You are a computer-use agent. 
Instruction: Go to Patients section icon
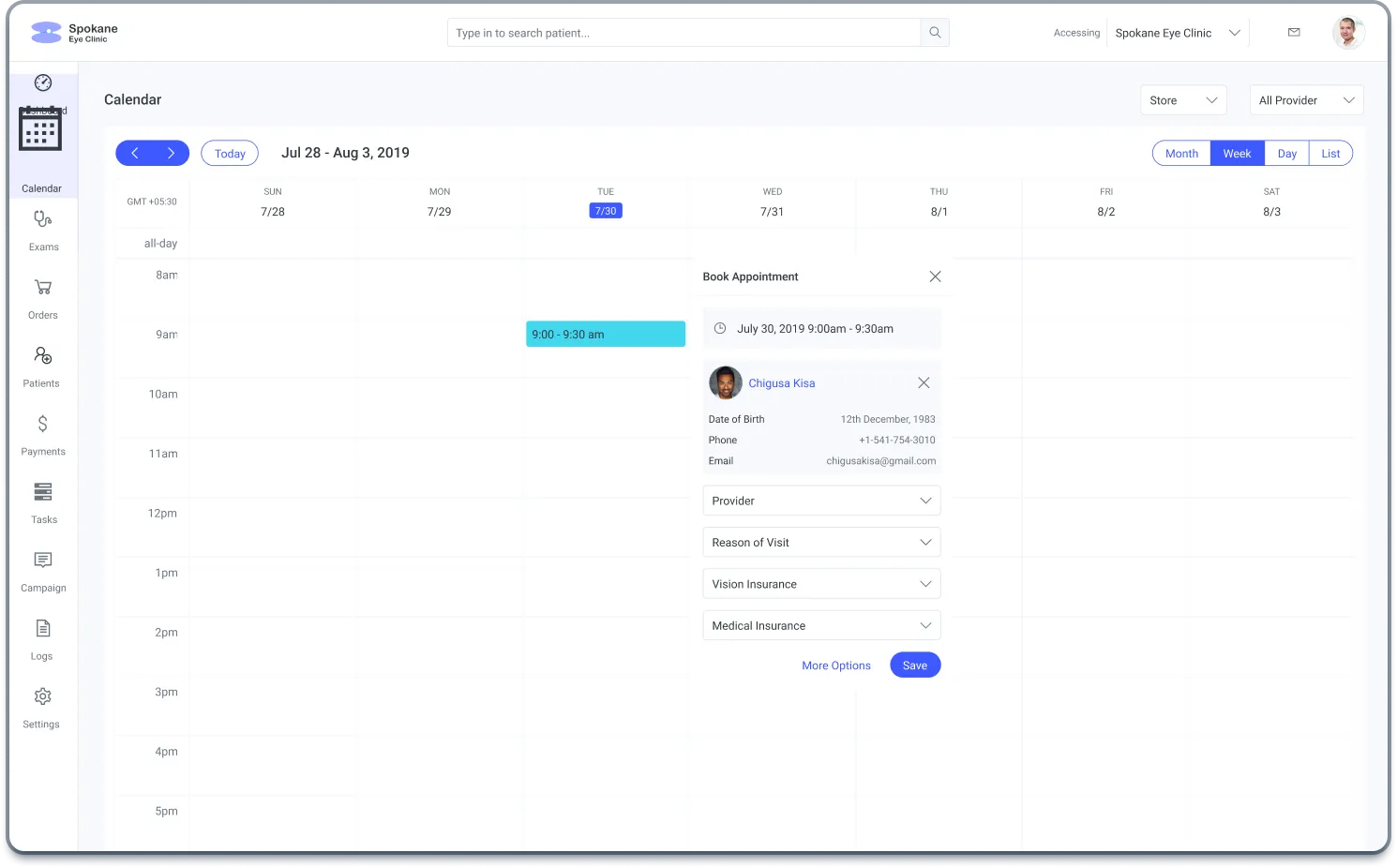coord(43,356)
